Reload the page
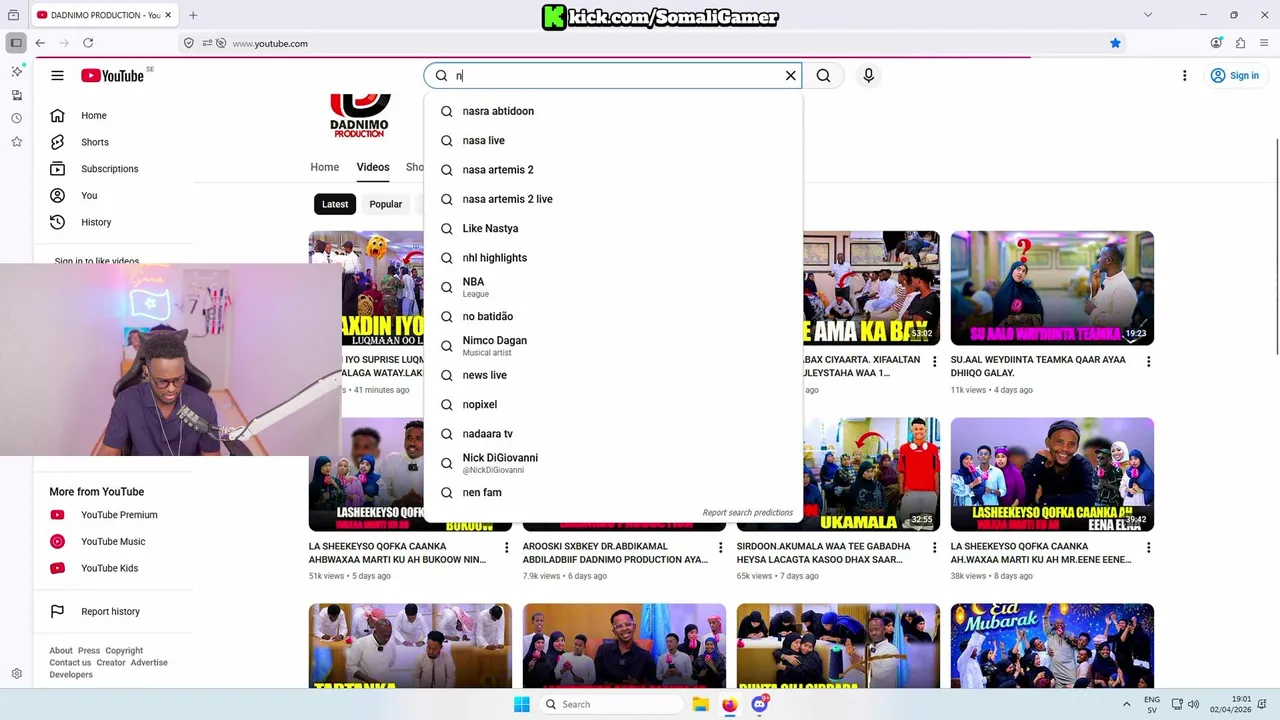Viewport: 1280px width, 720px height. point(88,43)
